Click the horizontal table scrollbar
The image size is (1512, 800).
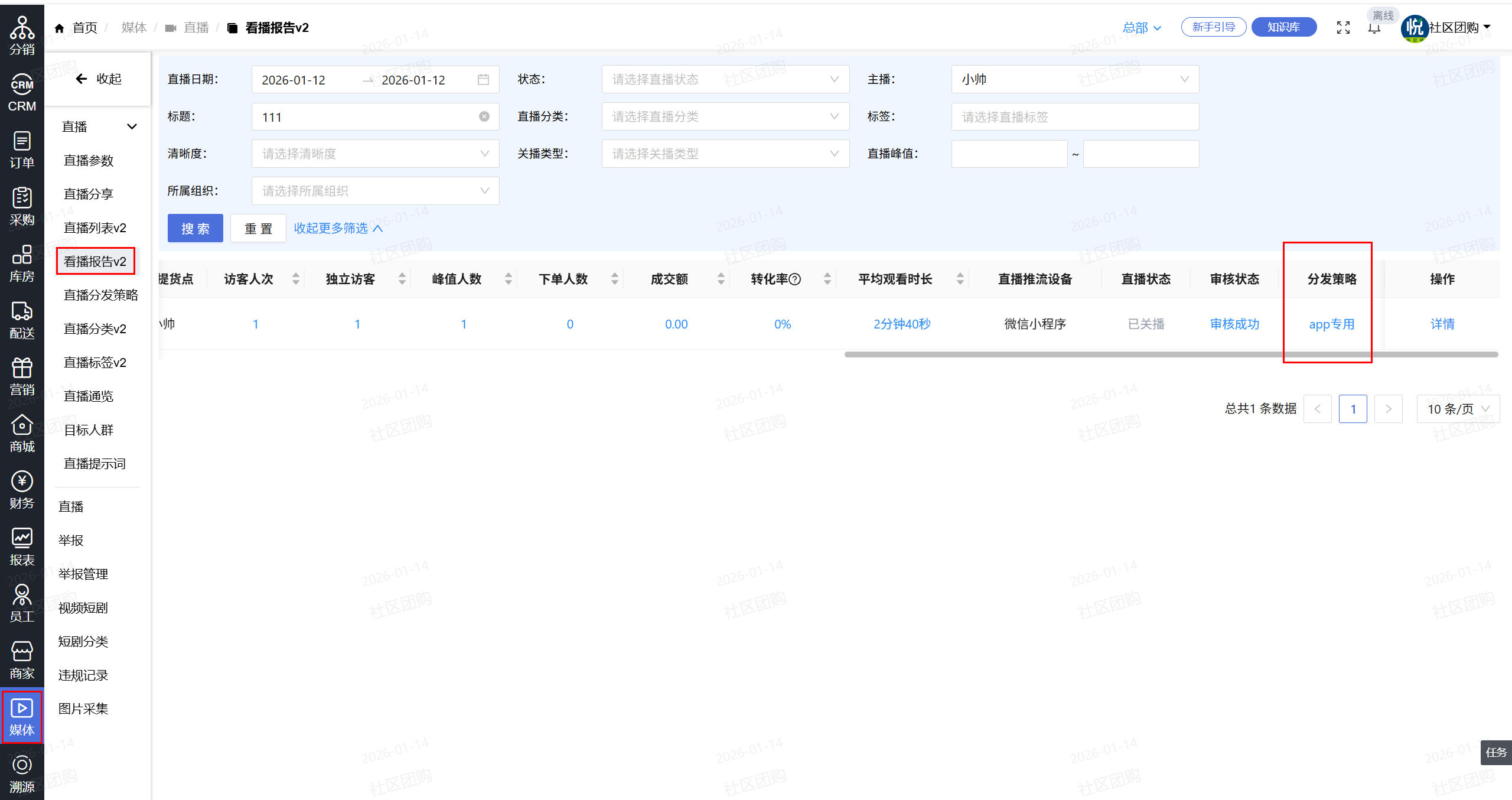(1171, 355)
